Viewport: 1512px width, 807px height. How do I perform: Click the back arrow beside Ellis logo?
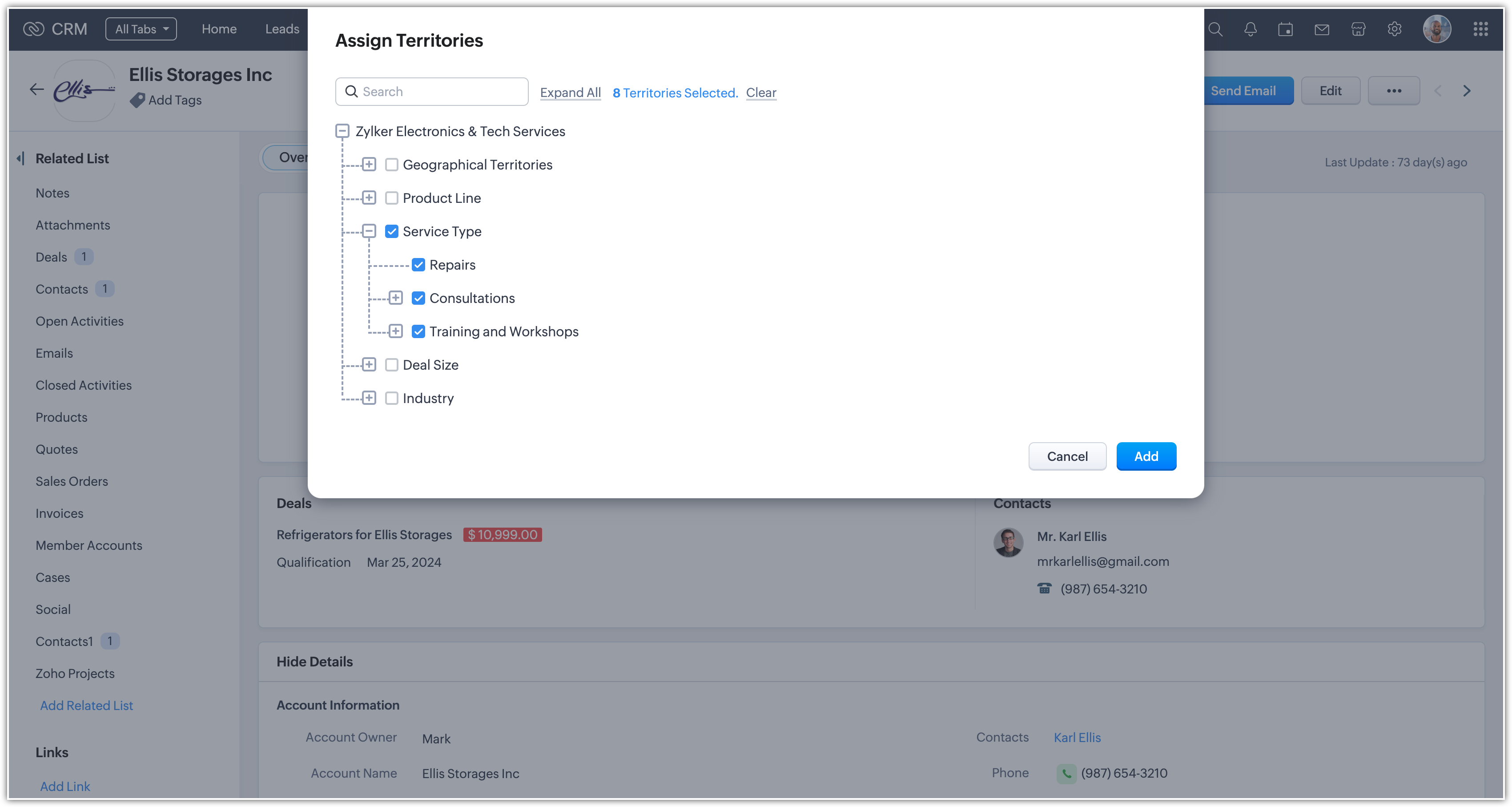pos(36,89)
